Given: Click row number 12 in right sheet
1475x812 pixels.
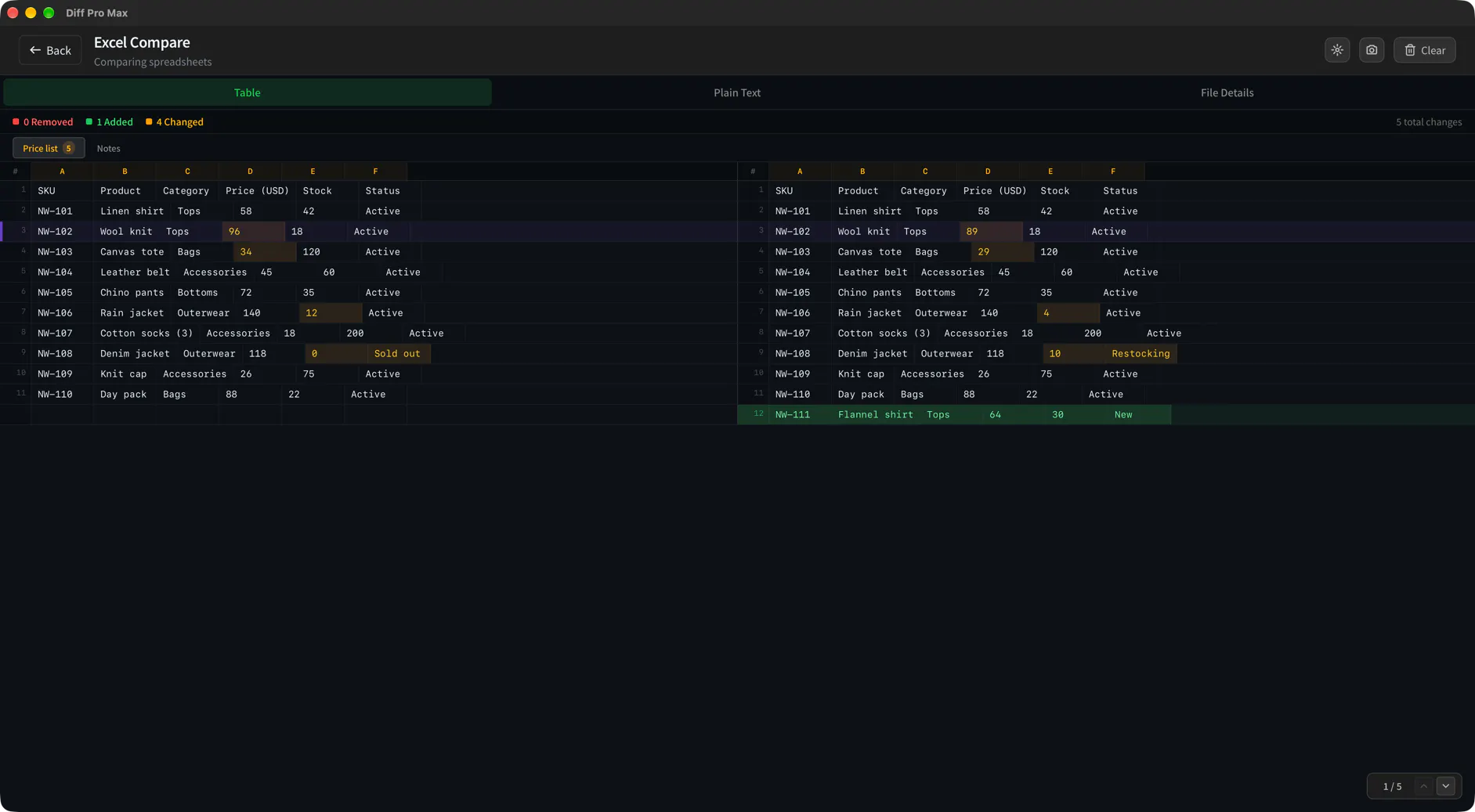Looking at the screenshot, I should (757, 413).
